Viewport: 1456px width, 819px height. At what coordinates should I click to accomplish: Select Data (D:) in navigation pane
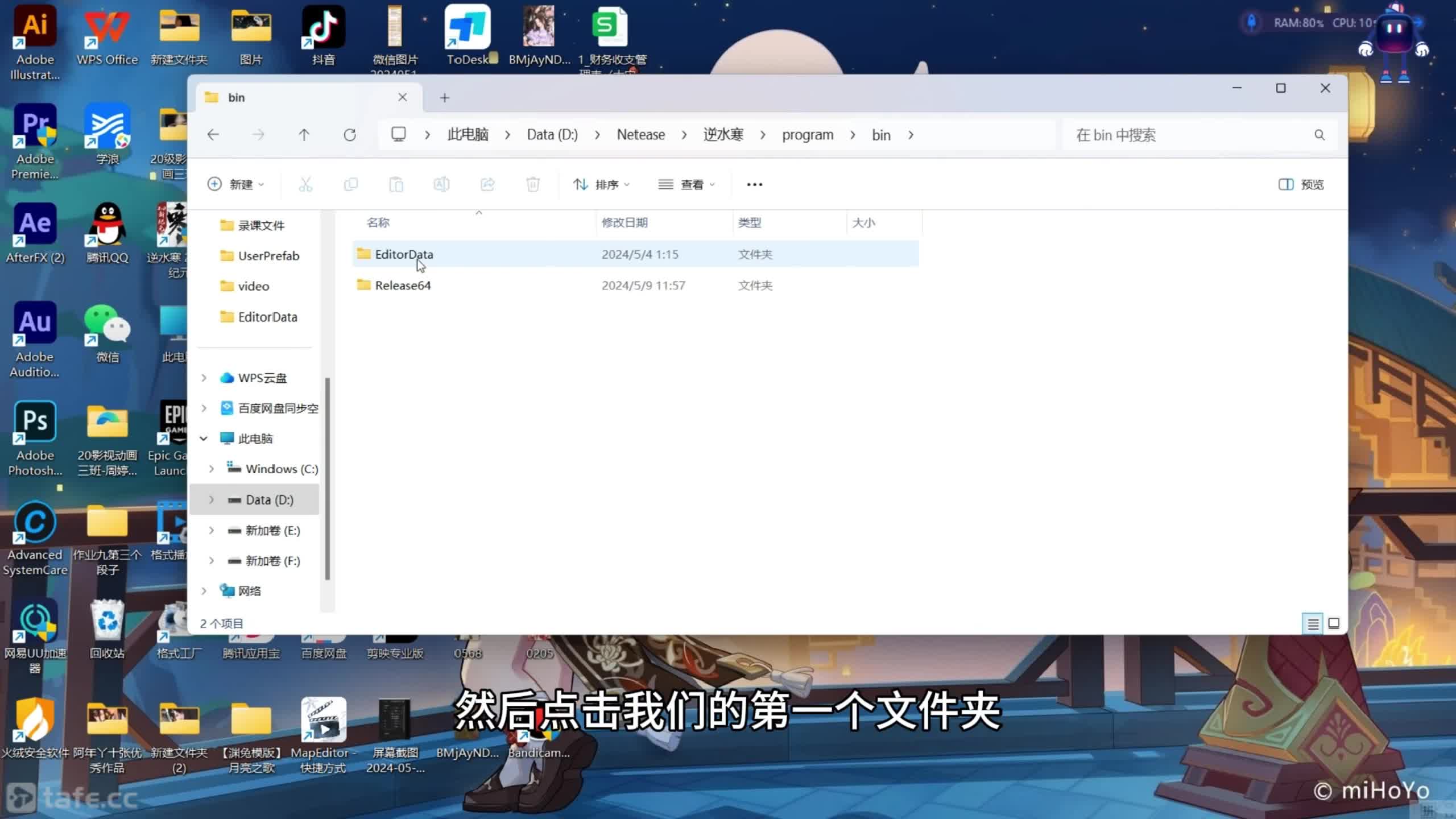click(254, 500)
